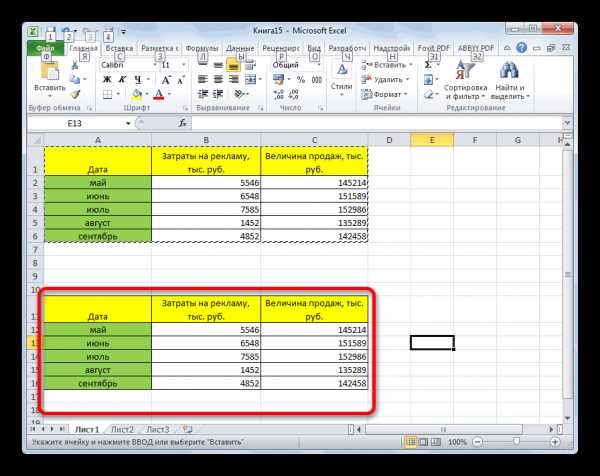Expand the formula bar chevron
This screenshot has height=476, width=600.
567,123
